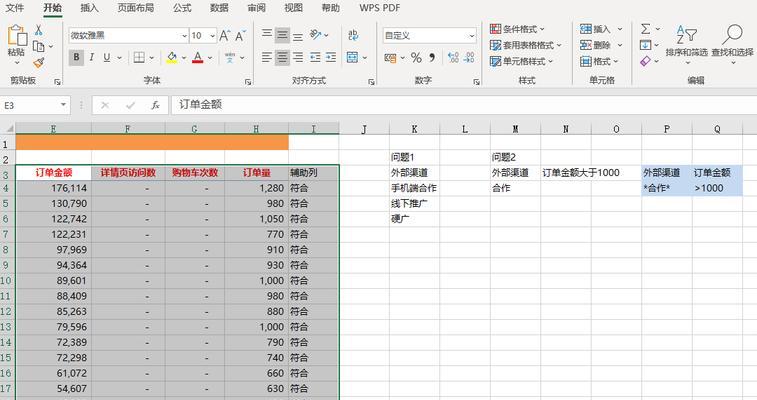Switch to the 插入 (Insert) tab
The height and width of the screenshot is (400, 757).
pos(89,8)
